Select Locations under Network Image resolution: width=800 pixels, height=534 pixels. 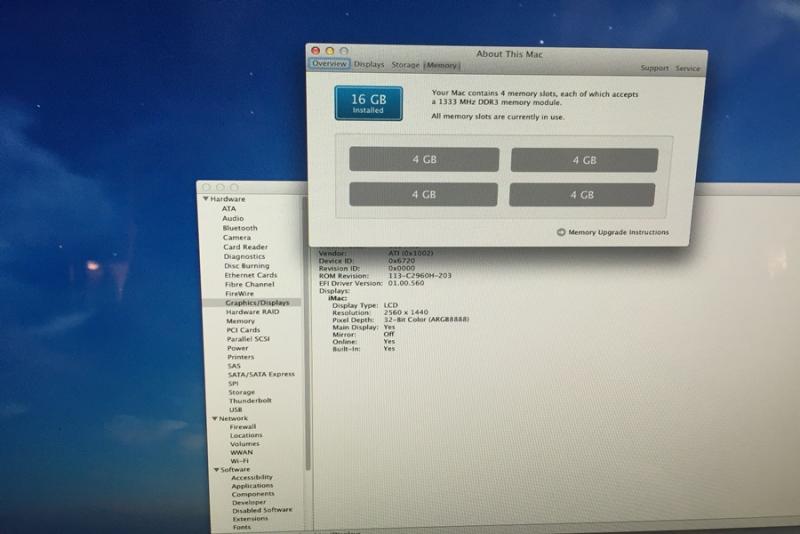[246, 436]
